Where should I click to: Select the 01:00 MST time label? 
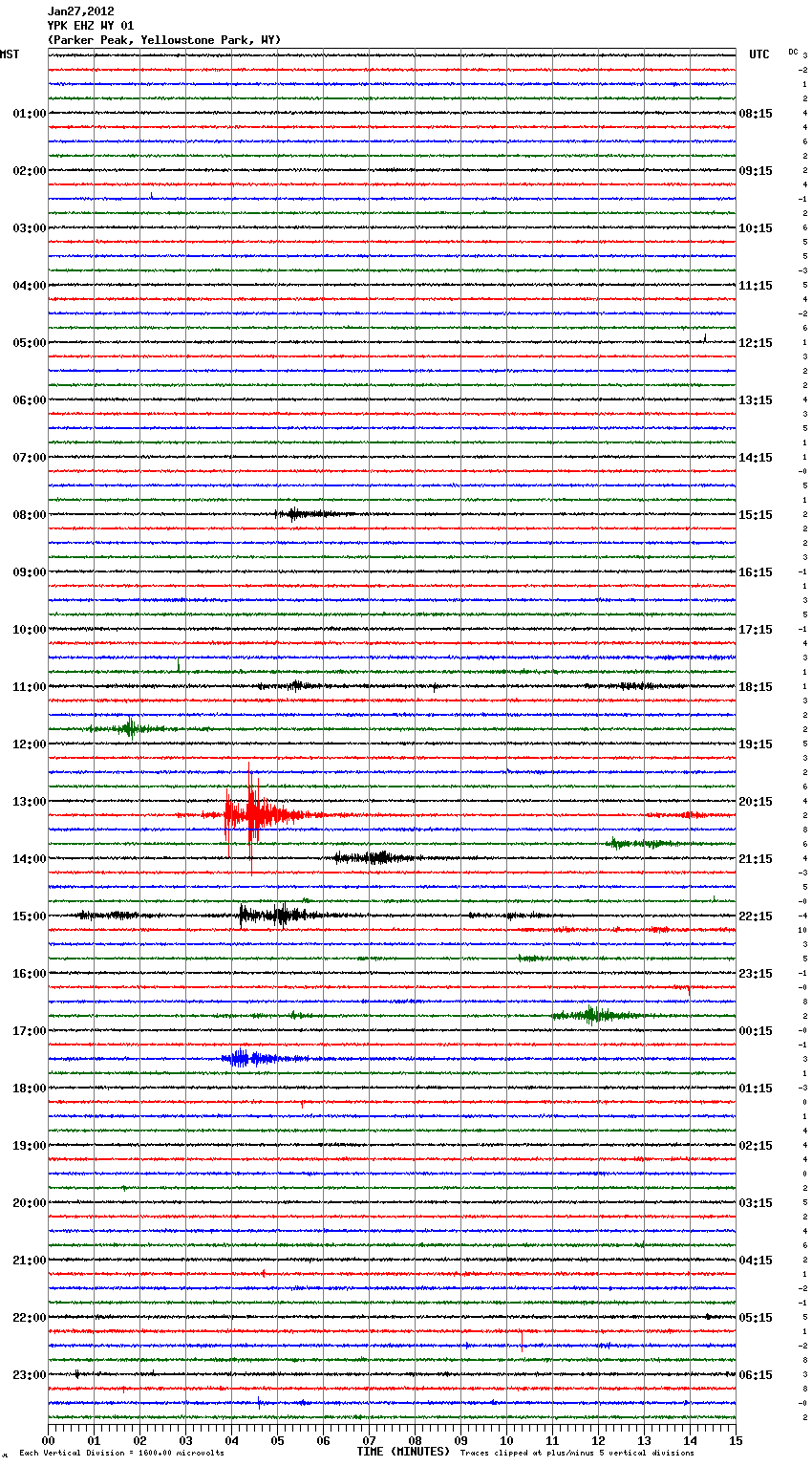pyautogui.click(x=29, y=114)
